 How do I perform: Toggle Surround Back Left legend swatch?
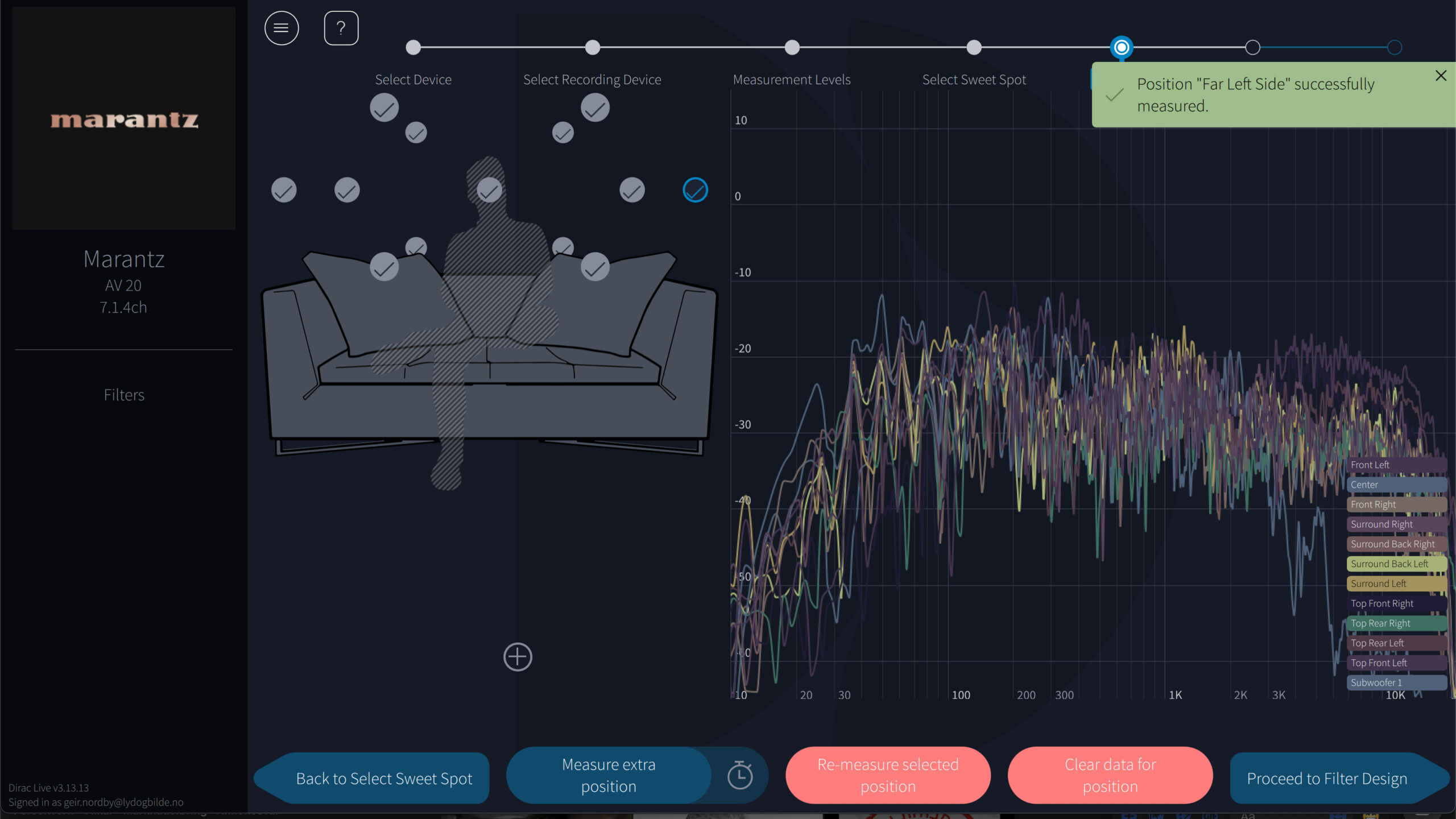pyautogui.click(x=1396, y=564)
